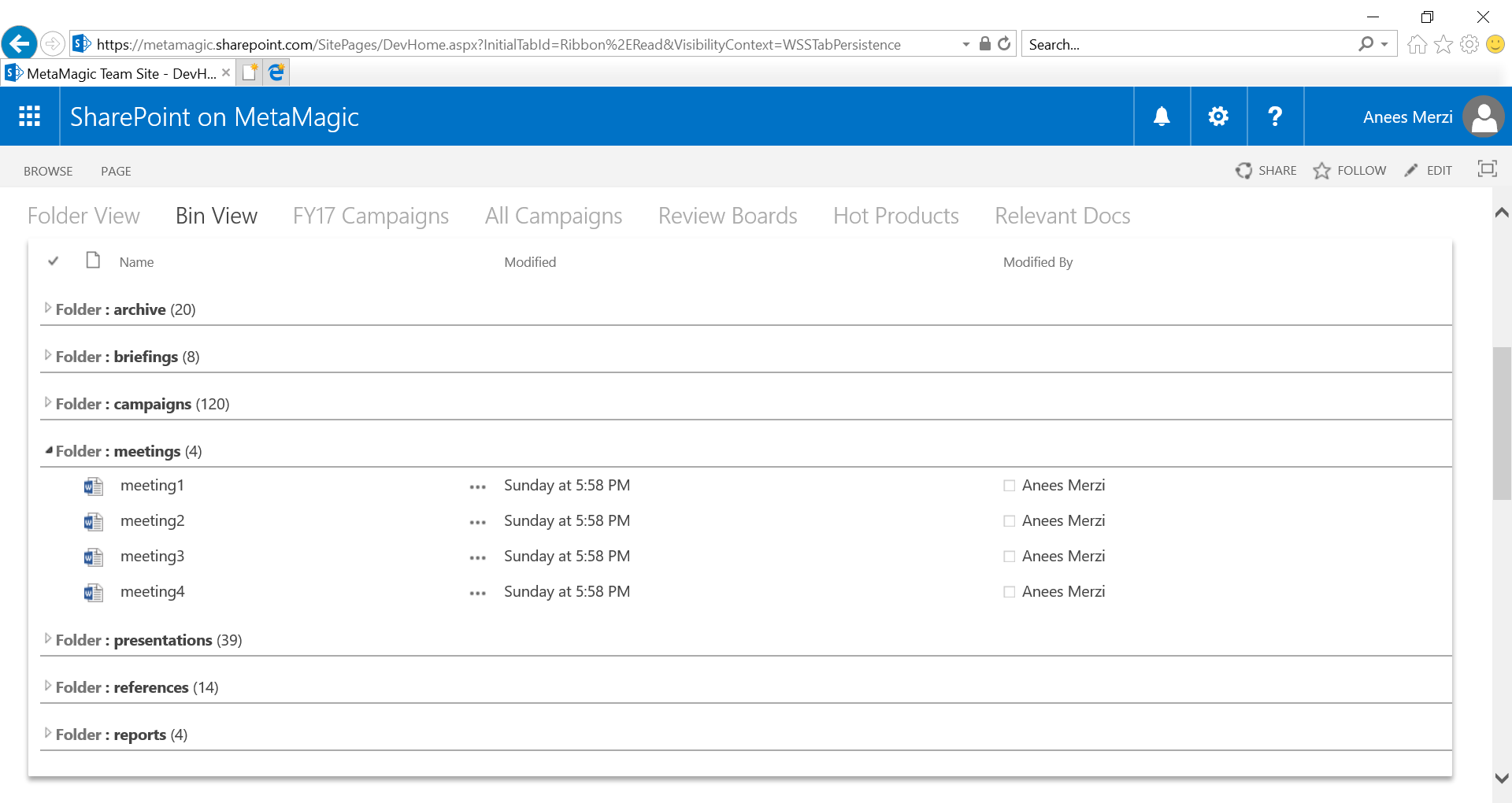Expand the presentations folder group
Image resolution: width=1512 pixels, height=803 pixels.
coord(48,638)
